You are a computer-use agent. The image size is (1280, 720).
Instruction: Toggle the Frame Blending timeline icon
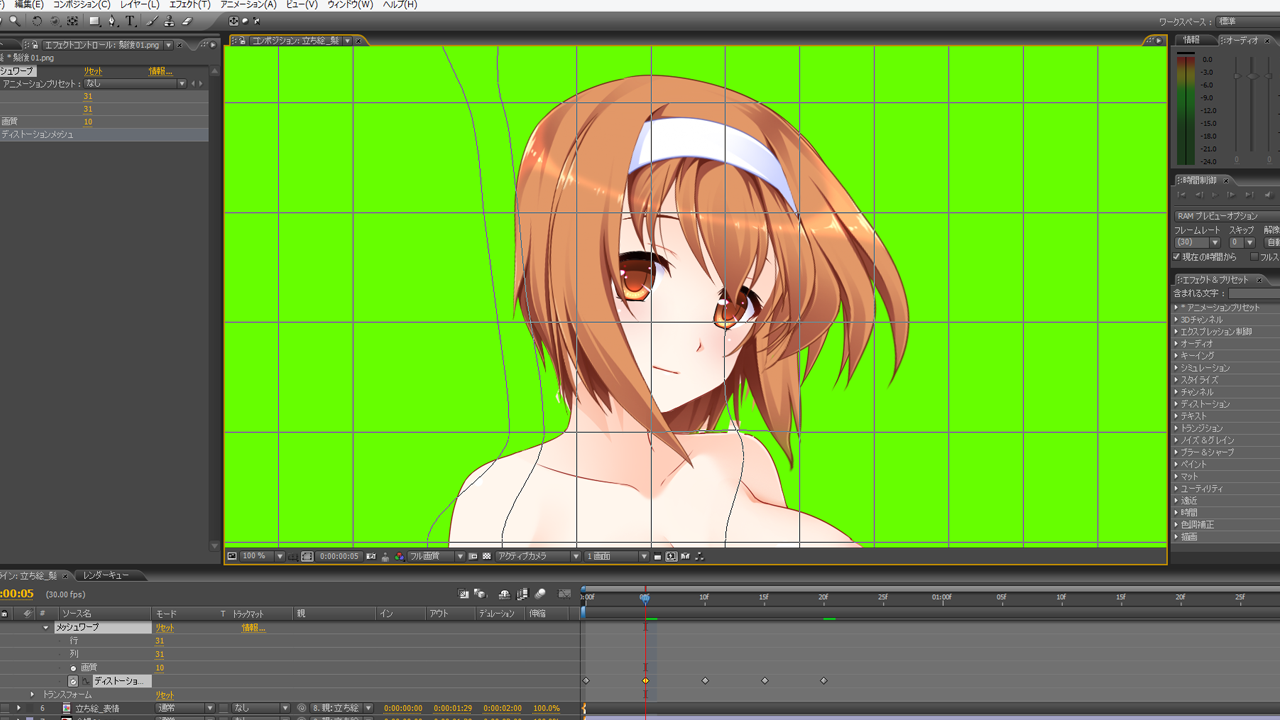[523, 594]
